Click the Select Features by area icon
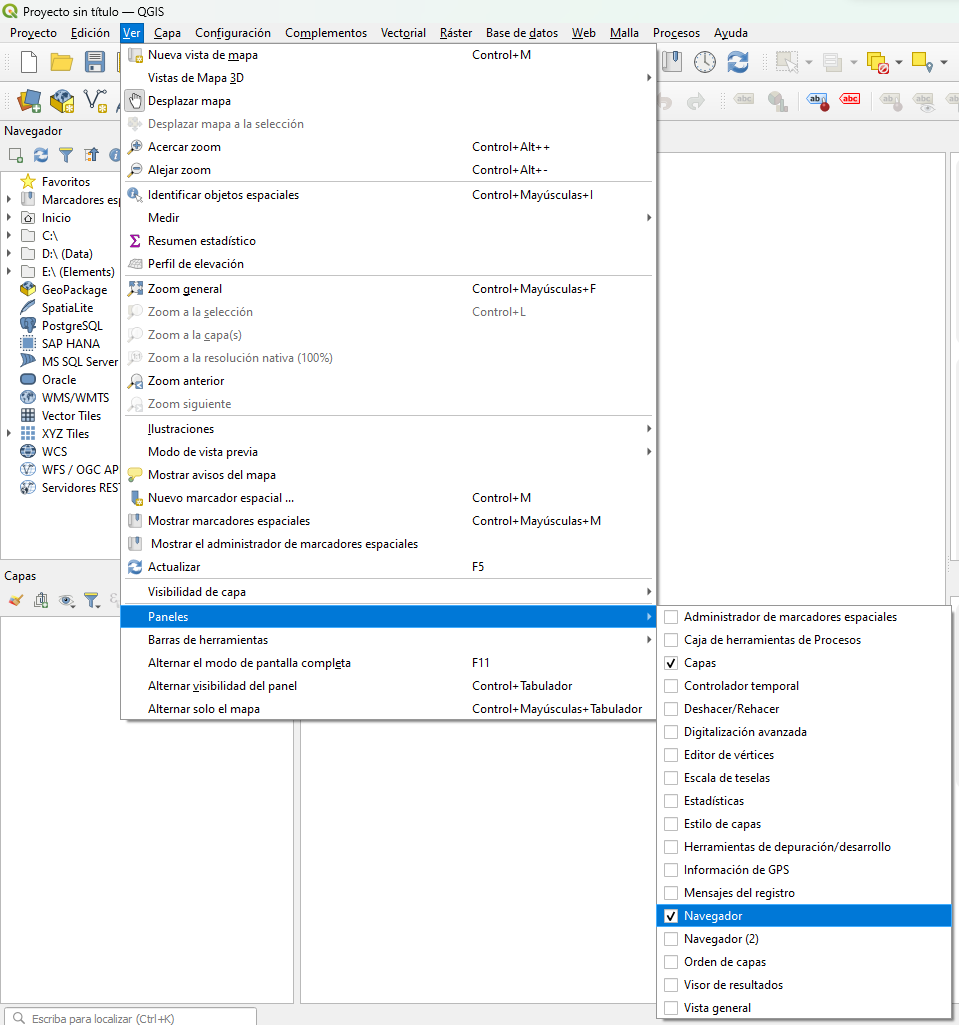This screenshot has width=959, height=1025. [787, 62]
